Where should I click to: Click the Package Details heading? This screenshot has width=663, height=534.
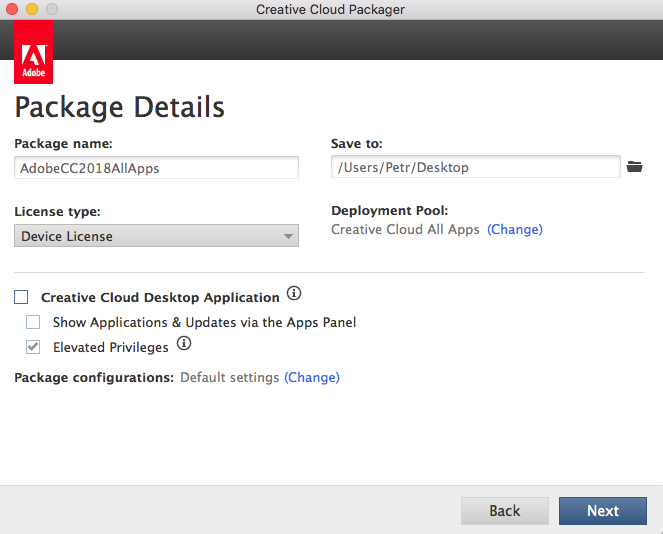pos(120,107)
